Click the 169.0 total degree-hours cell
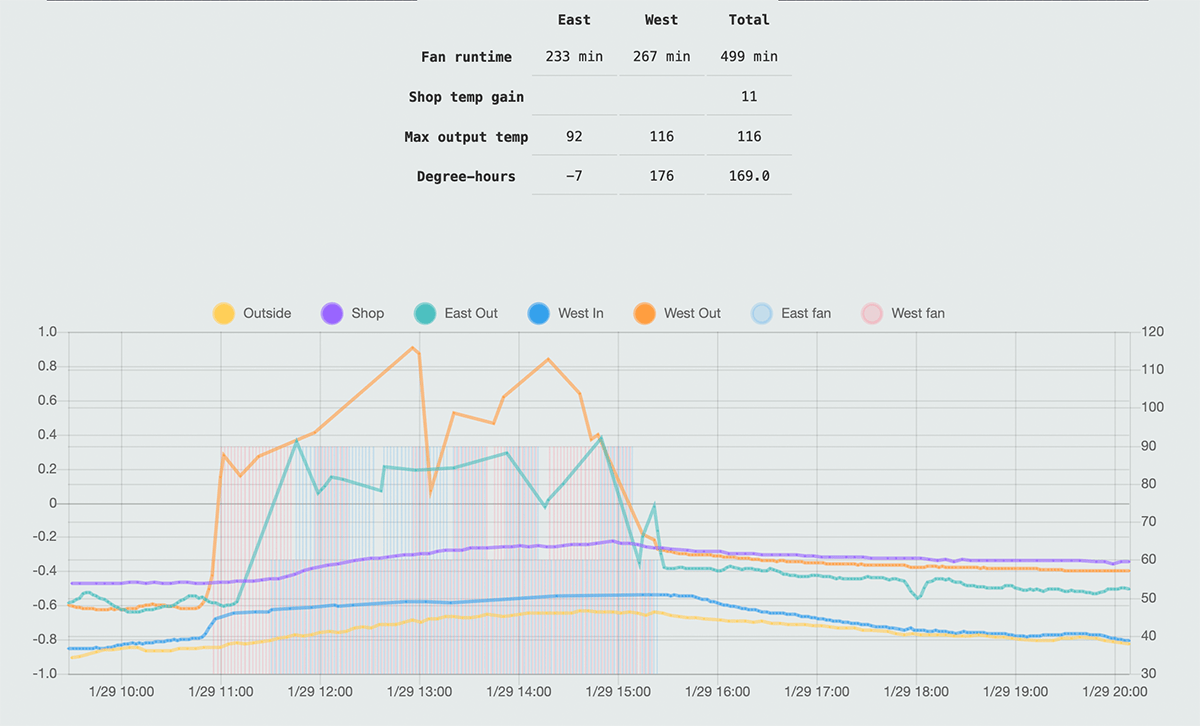1200x726 pixels. tap(749, 177)
